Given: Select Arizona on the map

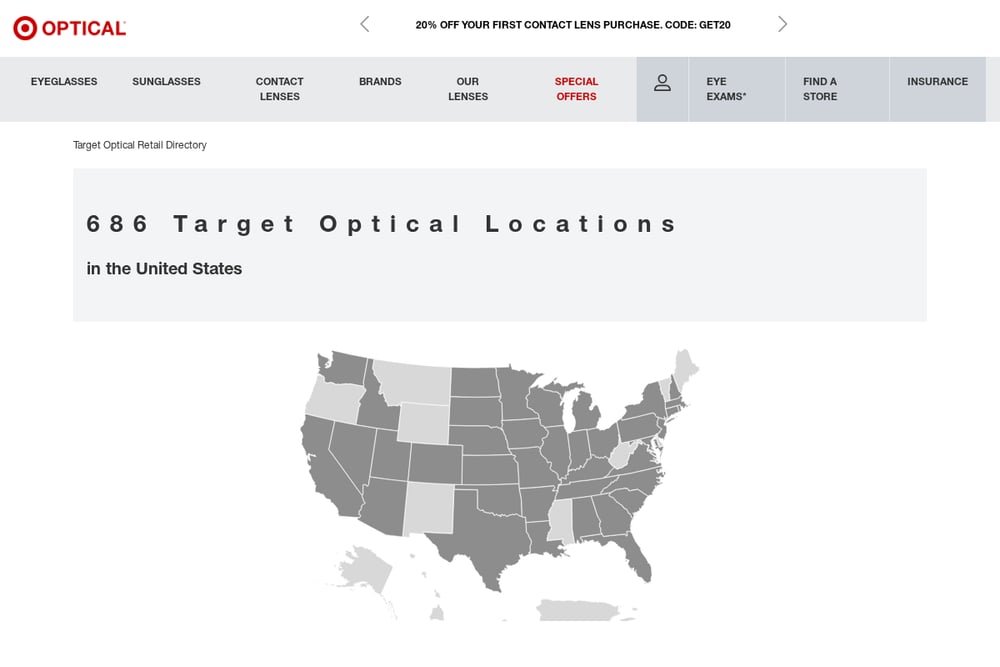Looking at the screenshot, I should point(385,507).
